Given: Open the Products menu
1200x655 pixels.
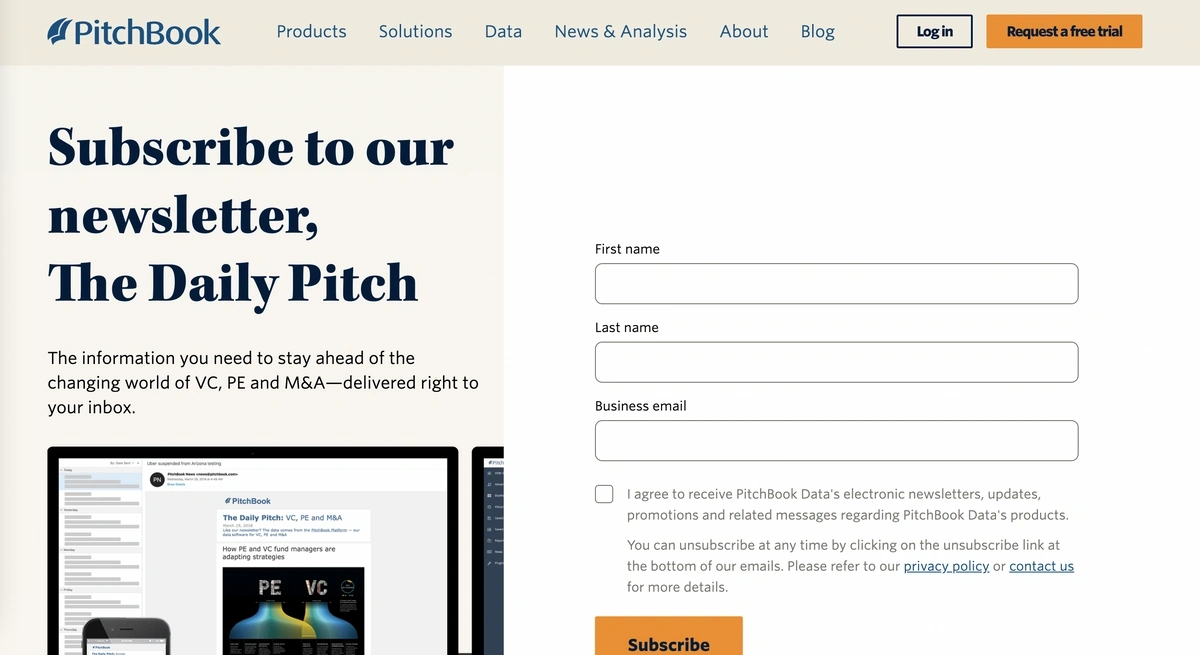Looking at the screenshot, I should (311, 31).
